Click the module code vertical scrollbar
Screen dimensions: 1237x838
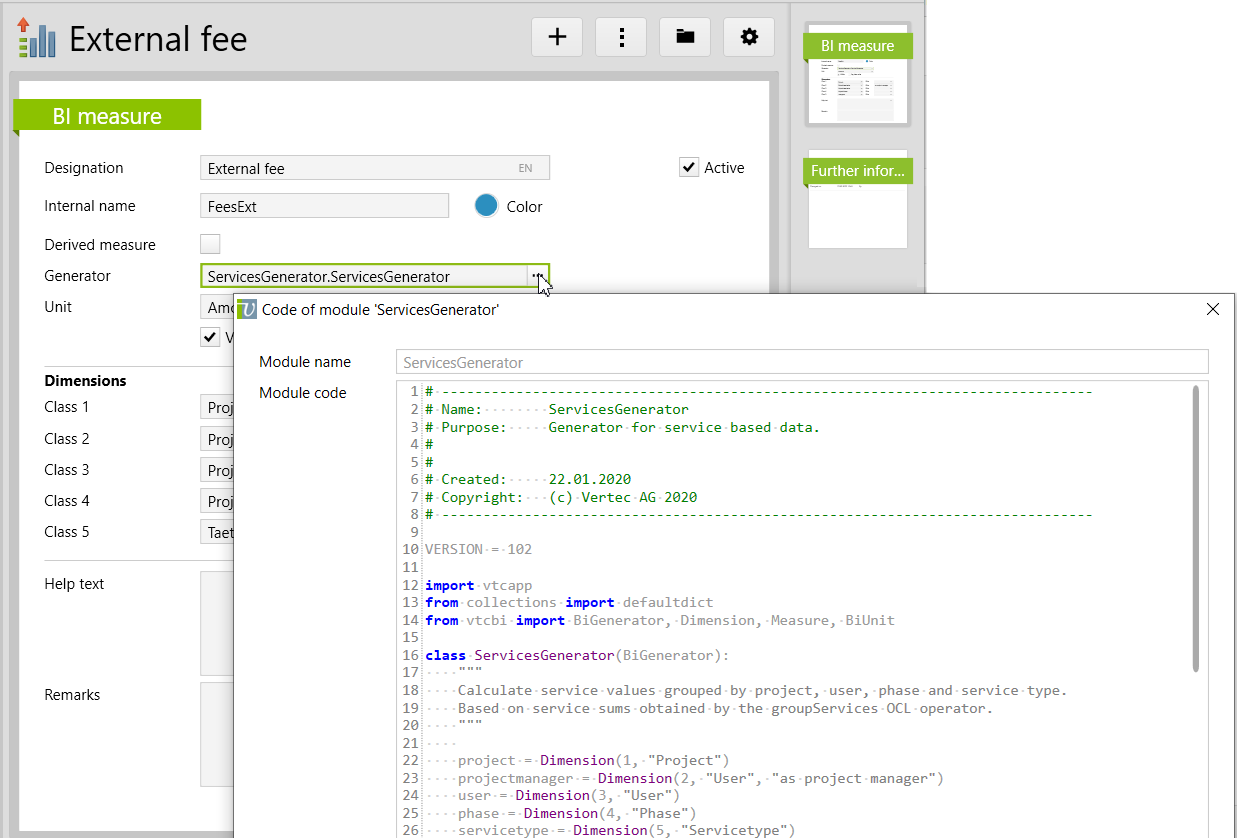tap(1195, 530)
